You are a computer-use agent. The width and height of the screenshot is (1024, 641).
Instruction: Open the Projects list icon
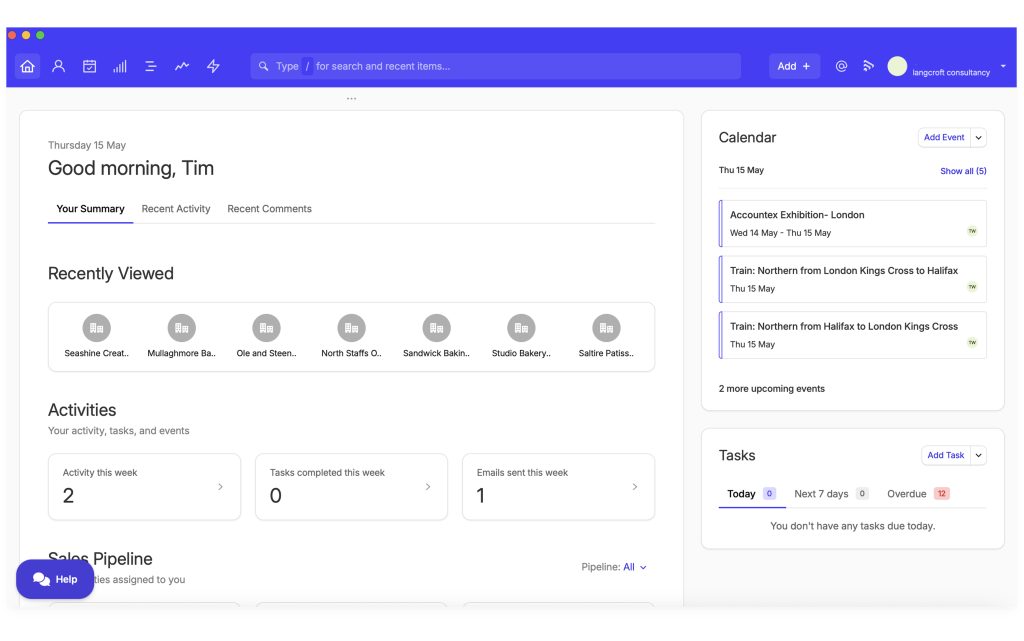tap(151, 67)
